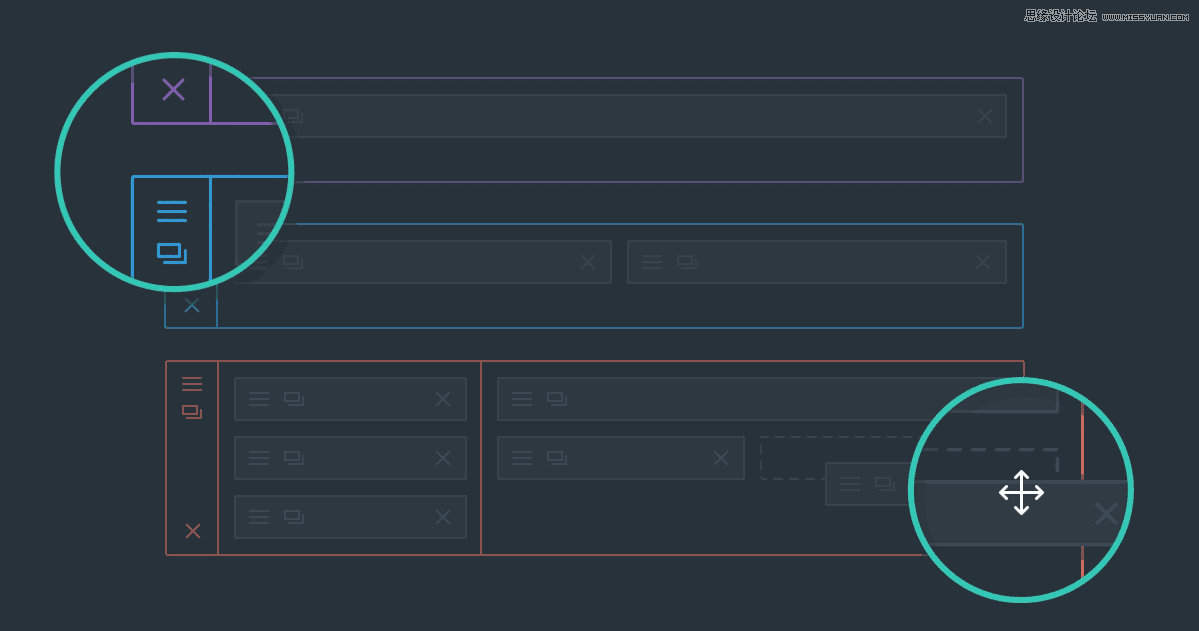Screen dimensions: 1199x631
Task: Remove the left module in the blue row
Action: coord(588,262)
